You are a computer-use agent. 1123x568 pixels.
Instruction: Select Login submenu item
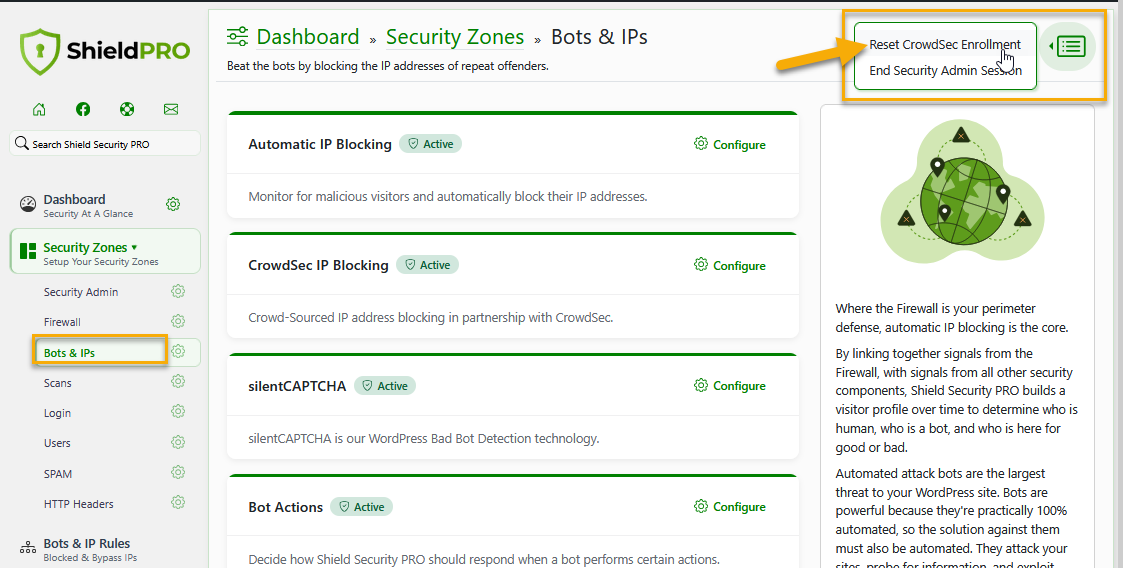[57, 413]
